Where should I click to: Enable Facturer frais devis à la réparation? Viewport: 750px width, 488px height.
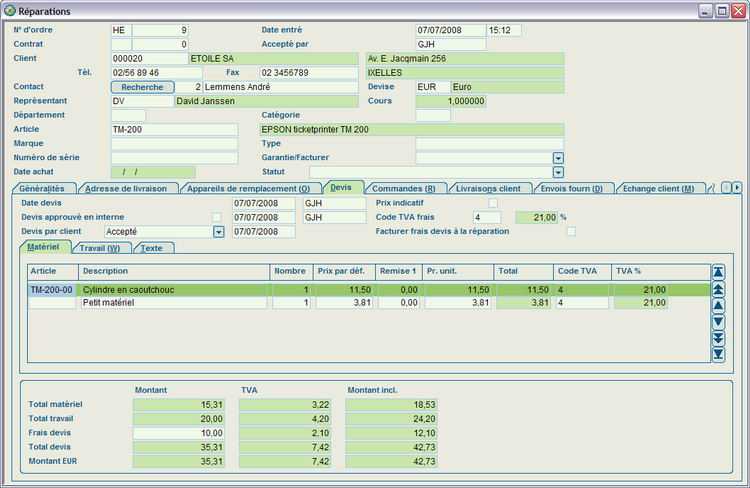click(x=571, y=232)
